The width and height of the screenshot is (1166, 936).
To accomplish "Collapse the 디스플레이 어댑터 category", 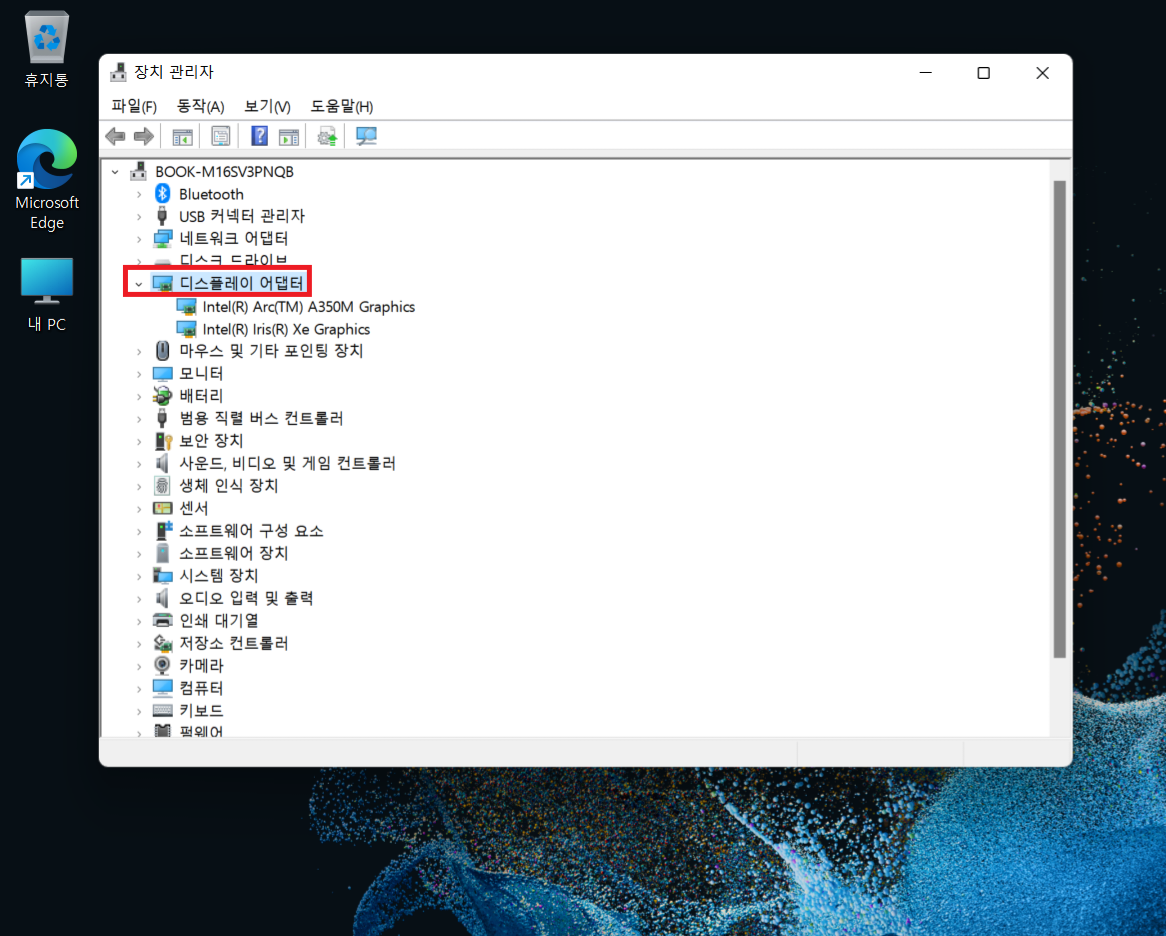I will point(139,284).
